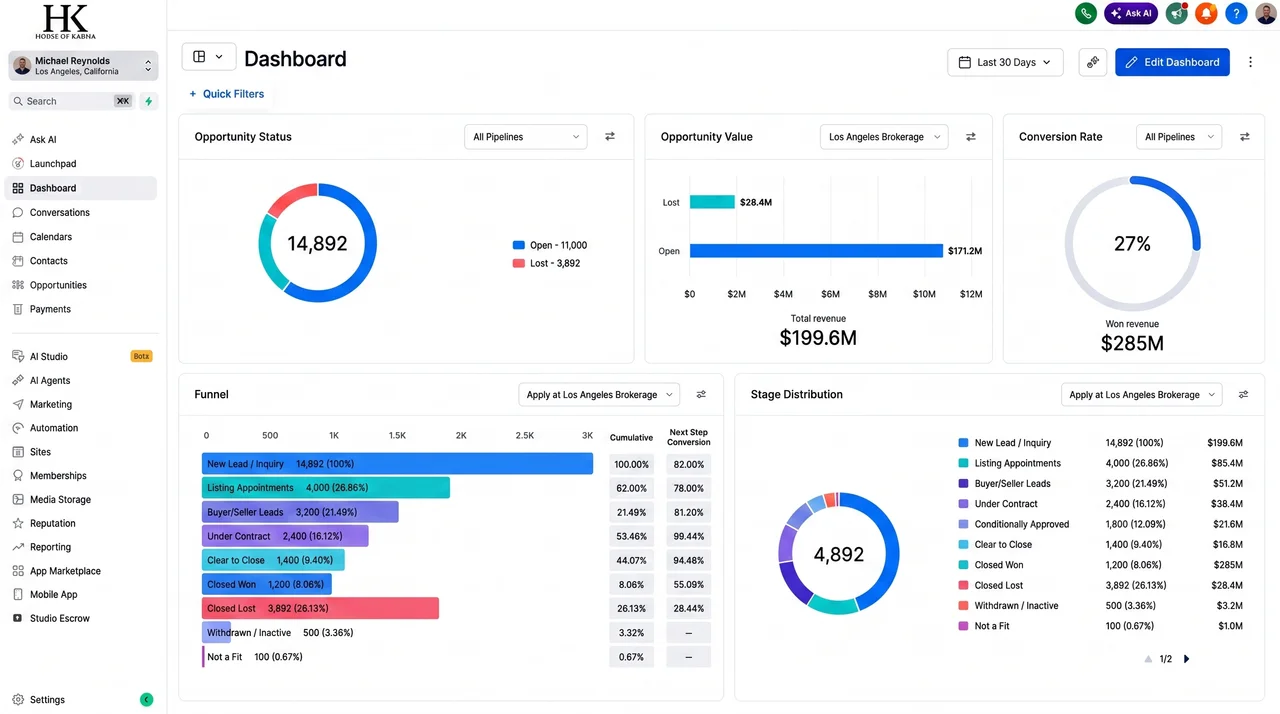
Task: Click the Search field in sidebar
Action: 72,101
